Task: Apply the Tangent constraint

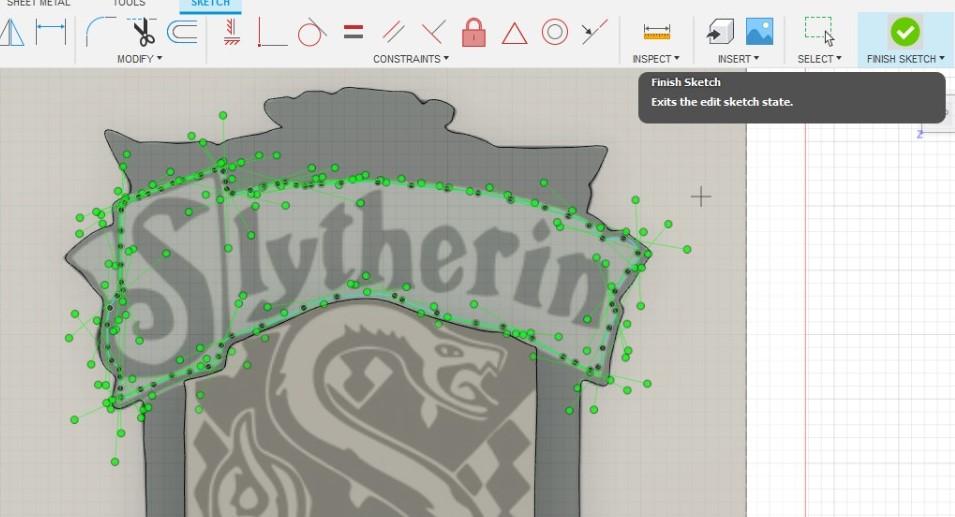Action: click(x=312, y=32)
